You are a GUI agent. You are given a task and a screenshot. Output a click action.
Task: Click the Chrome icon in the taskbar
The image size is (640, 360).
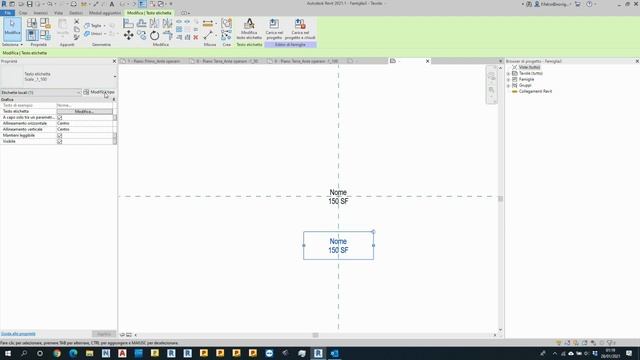pos(57,353)
